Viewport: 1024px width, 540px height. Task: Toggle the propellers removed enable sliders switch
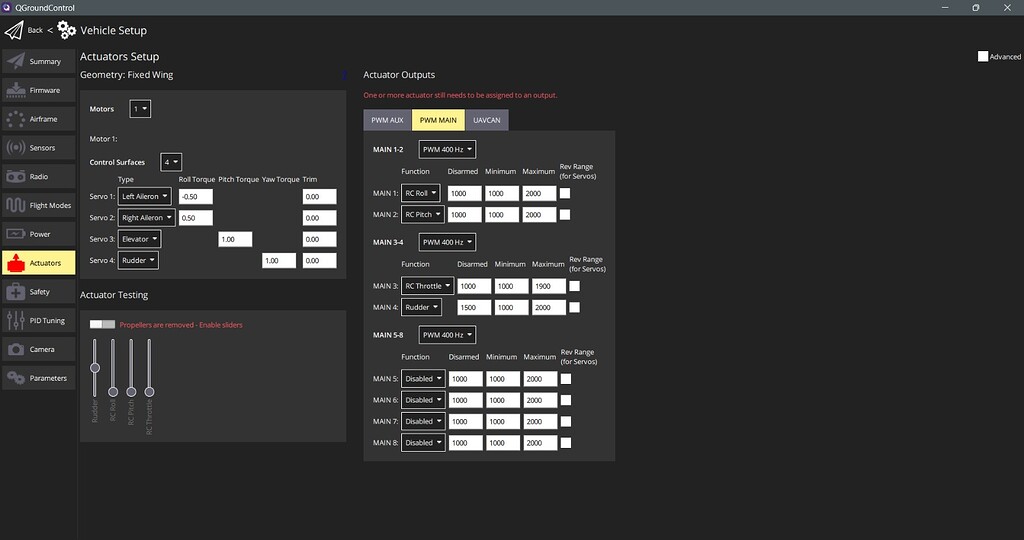click(x=102, y=324)
